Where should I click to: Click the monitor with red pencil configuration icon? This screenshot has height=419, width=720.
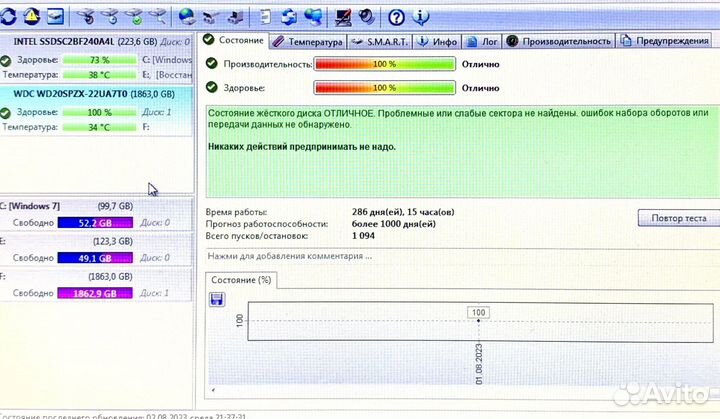click(x=343, y=17)
